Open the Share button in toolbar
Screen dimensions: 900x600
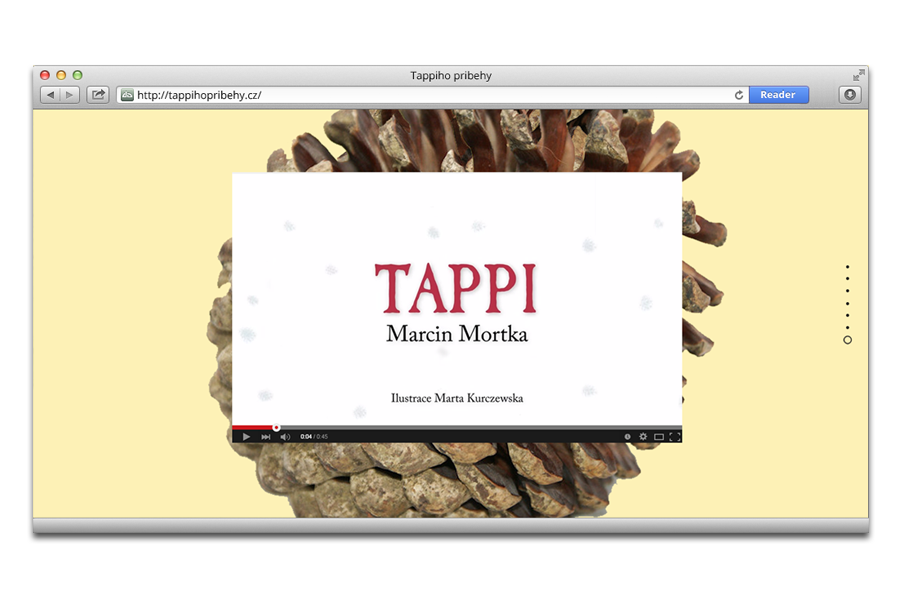click(98, 95)
